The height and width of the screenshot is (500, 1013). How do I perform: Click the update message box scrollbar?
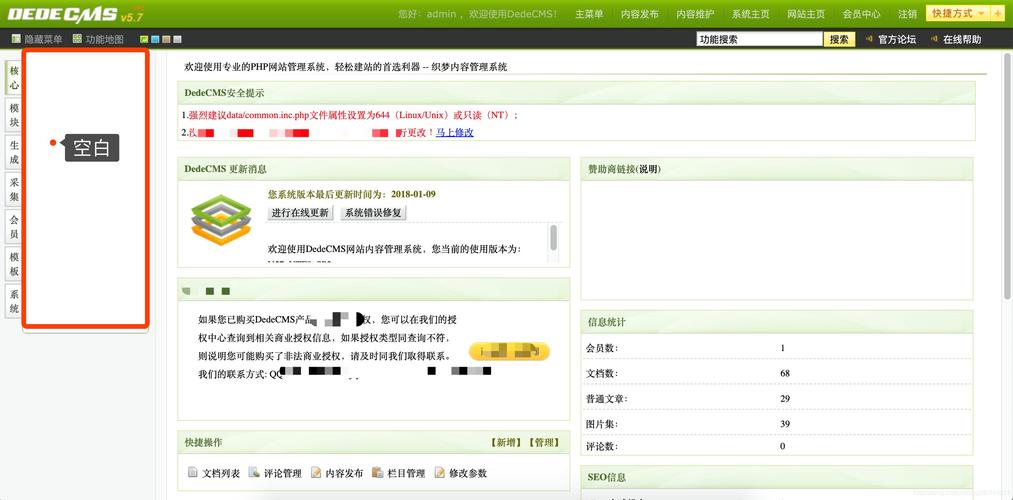coord(553,236)
